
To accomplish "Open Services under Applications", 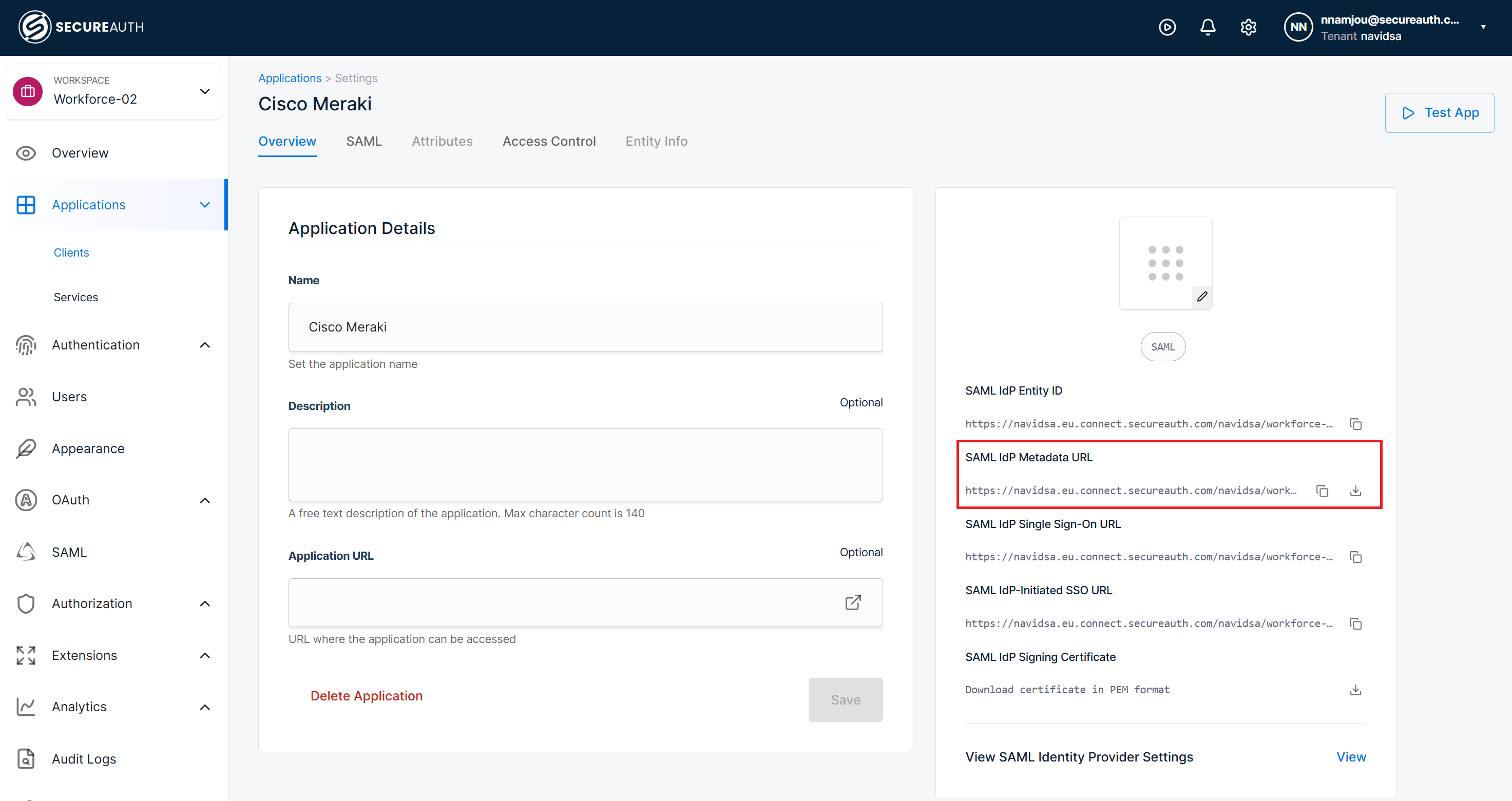I will pos(75,297).
